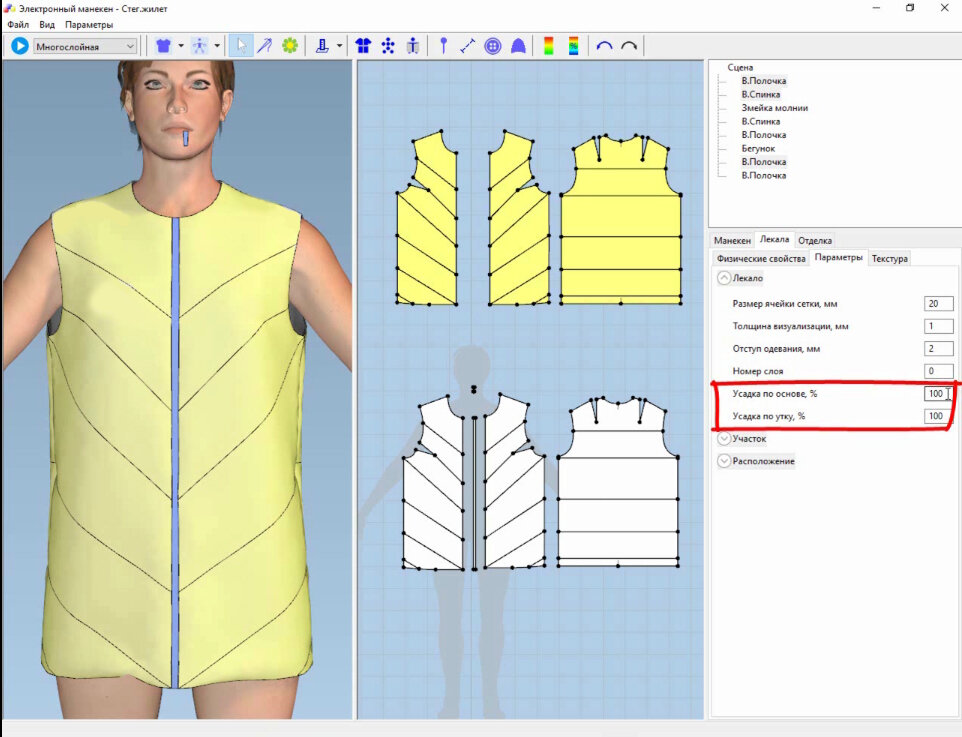Open the Физические свойства sub-tab
This screenshot has height=737, width=962.
tap(761, 259)
